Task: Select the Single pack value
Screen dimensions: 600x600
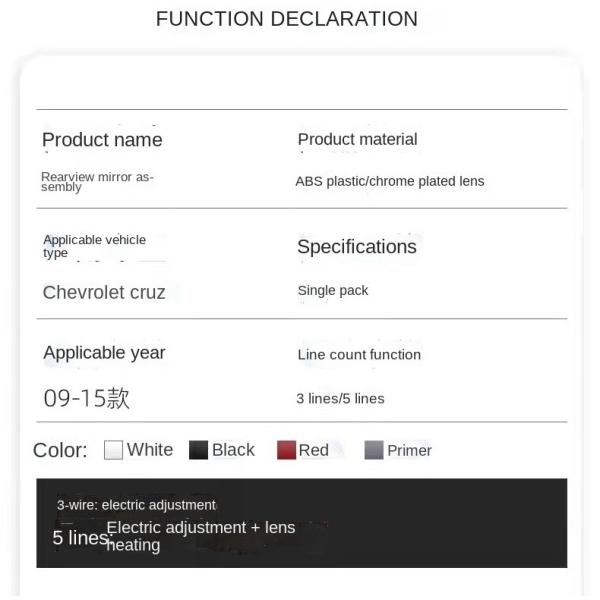Action: click(333, 290)
